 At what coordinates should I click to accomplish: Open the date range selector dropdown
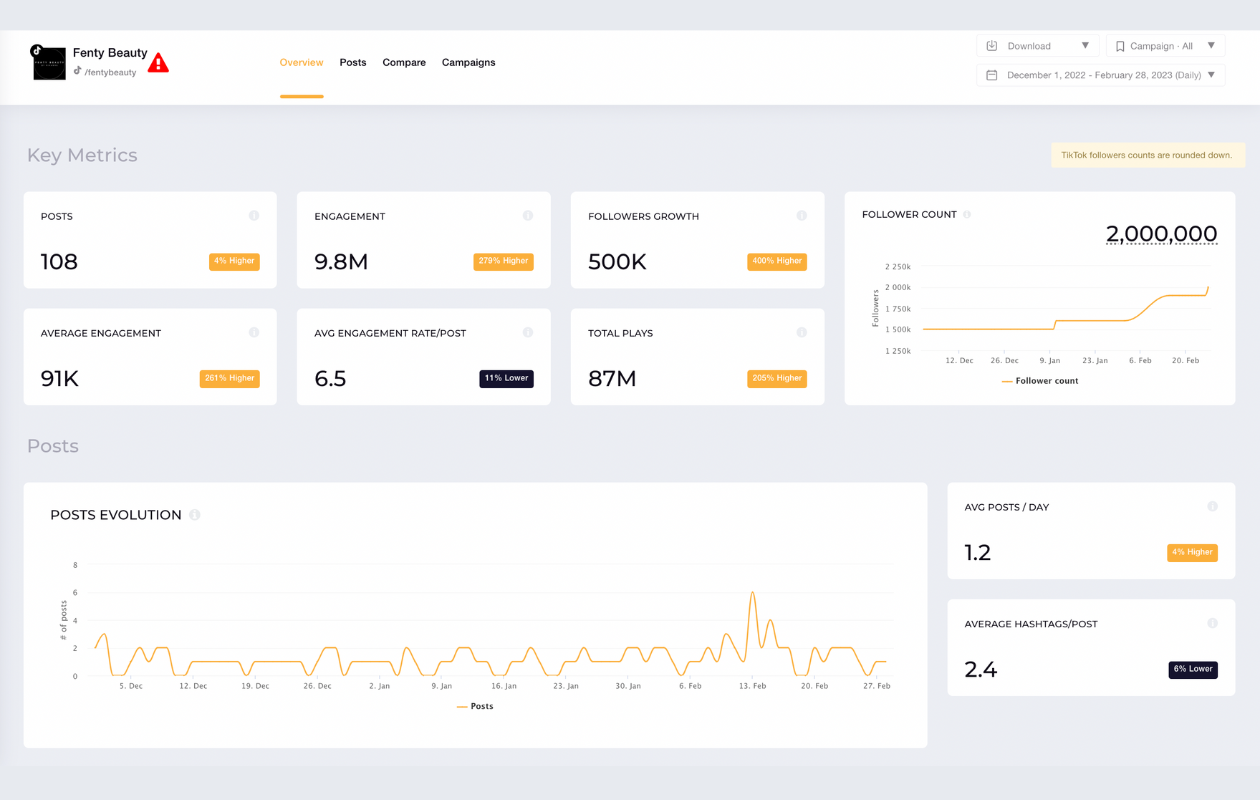click(x=1101, y=75)
